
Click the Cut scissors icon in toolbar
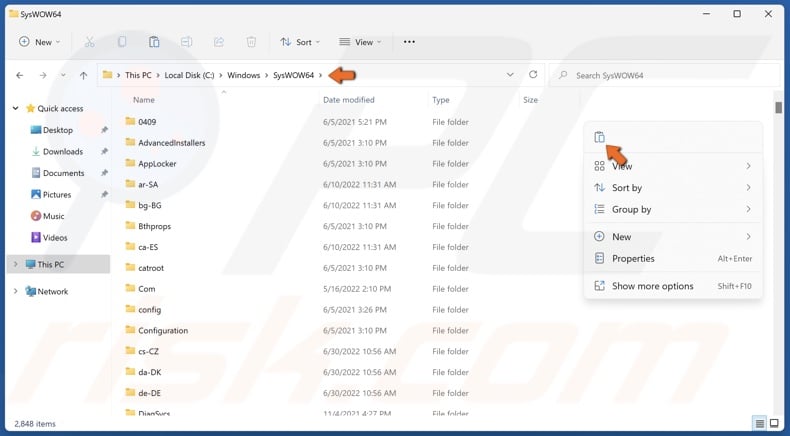(x=90, y=42)
